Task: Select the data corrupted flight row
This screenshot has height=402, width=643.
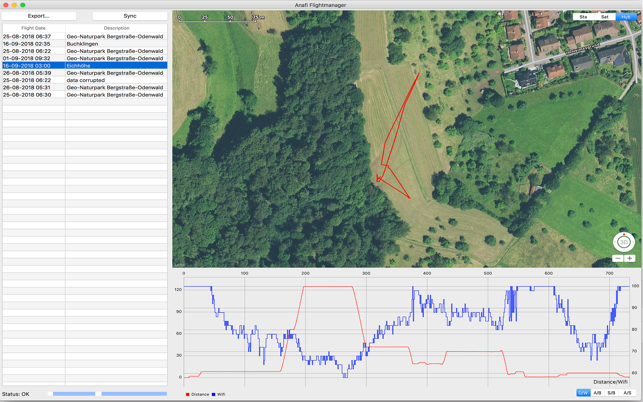Action: 85,80
